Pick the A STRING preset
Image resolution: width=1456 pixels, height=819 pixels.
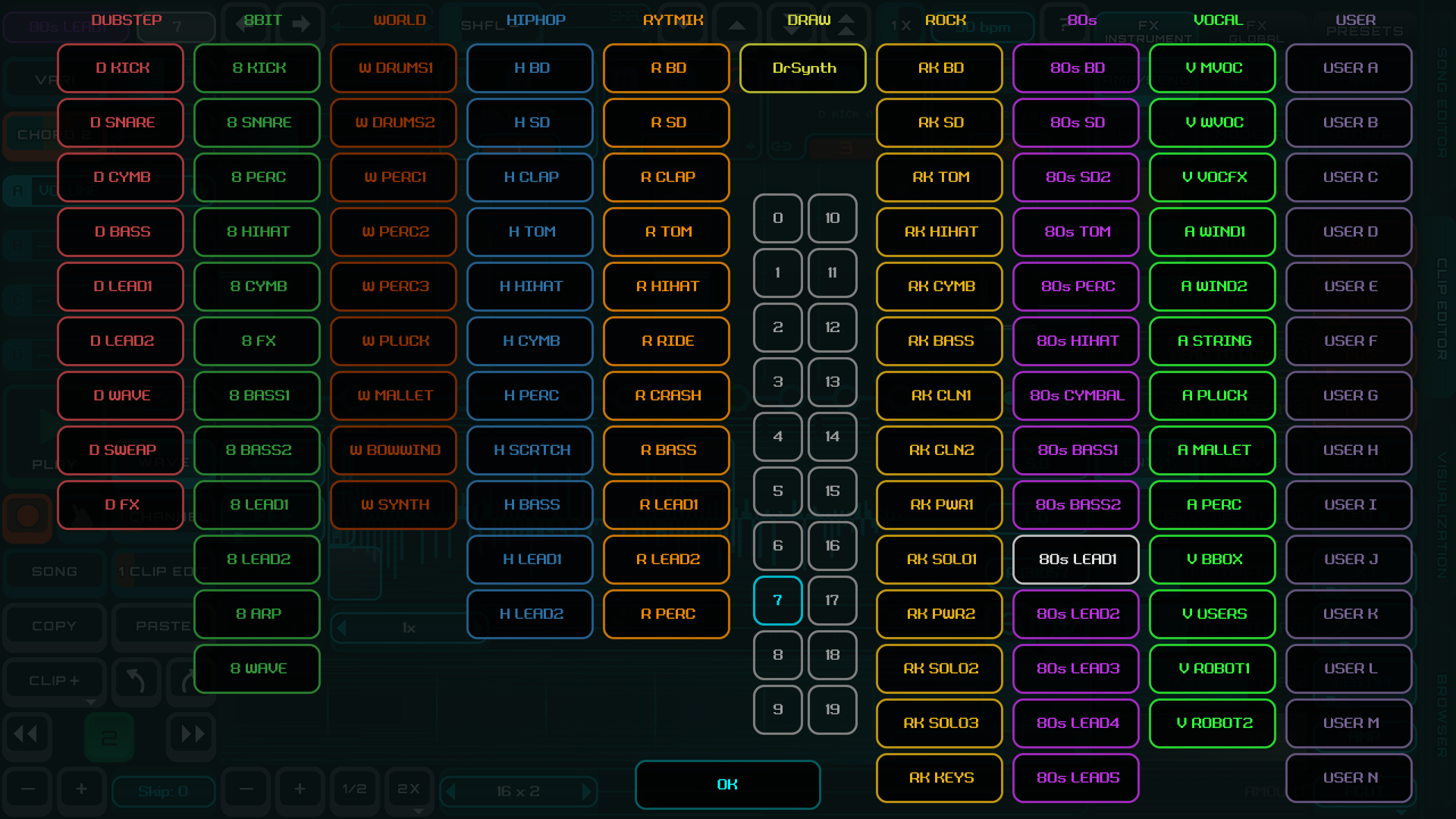click(1213, 340)
